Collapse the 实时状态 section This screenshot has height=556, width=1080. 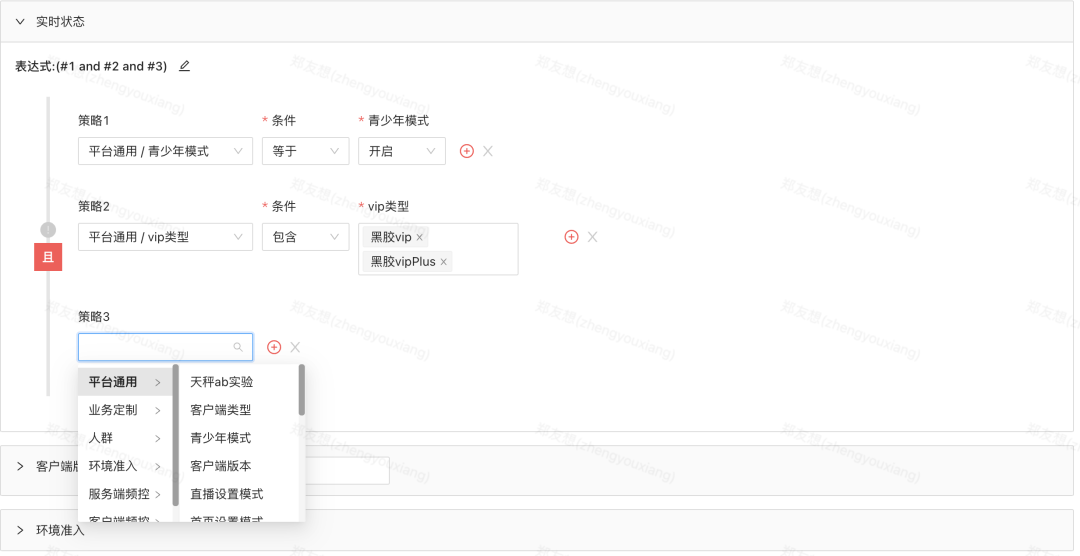[20, 21]
